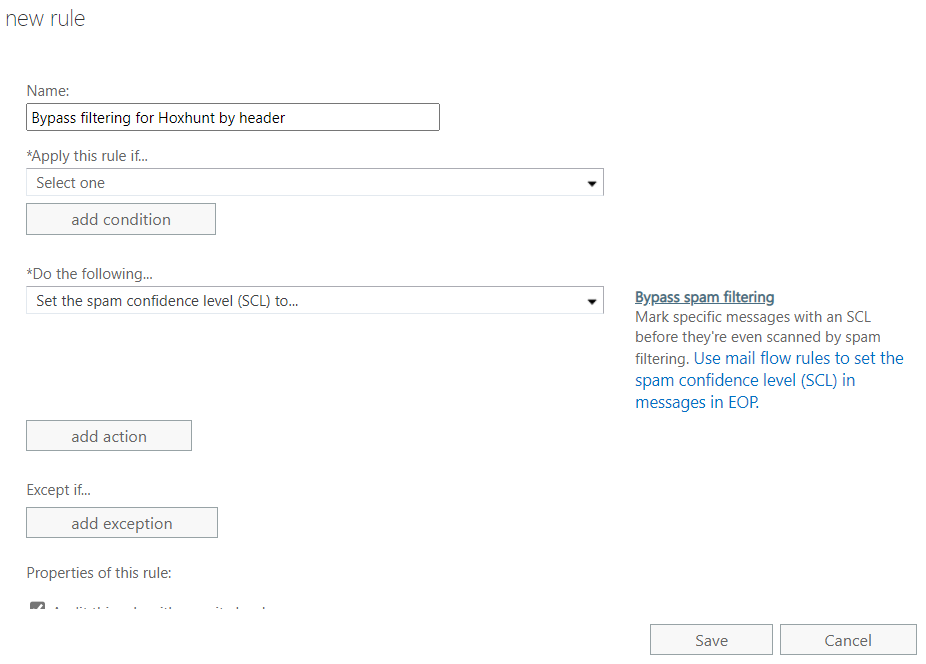The width and height of the screenshot is (926, 664).
Task: Open the "Bypass spam filtering" link
Action: click(x=704, y=296)
